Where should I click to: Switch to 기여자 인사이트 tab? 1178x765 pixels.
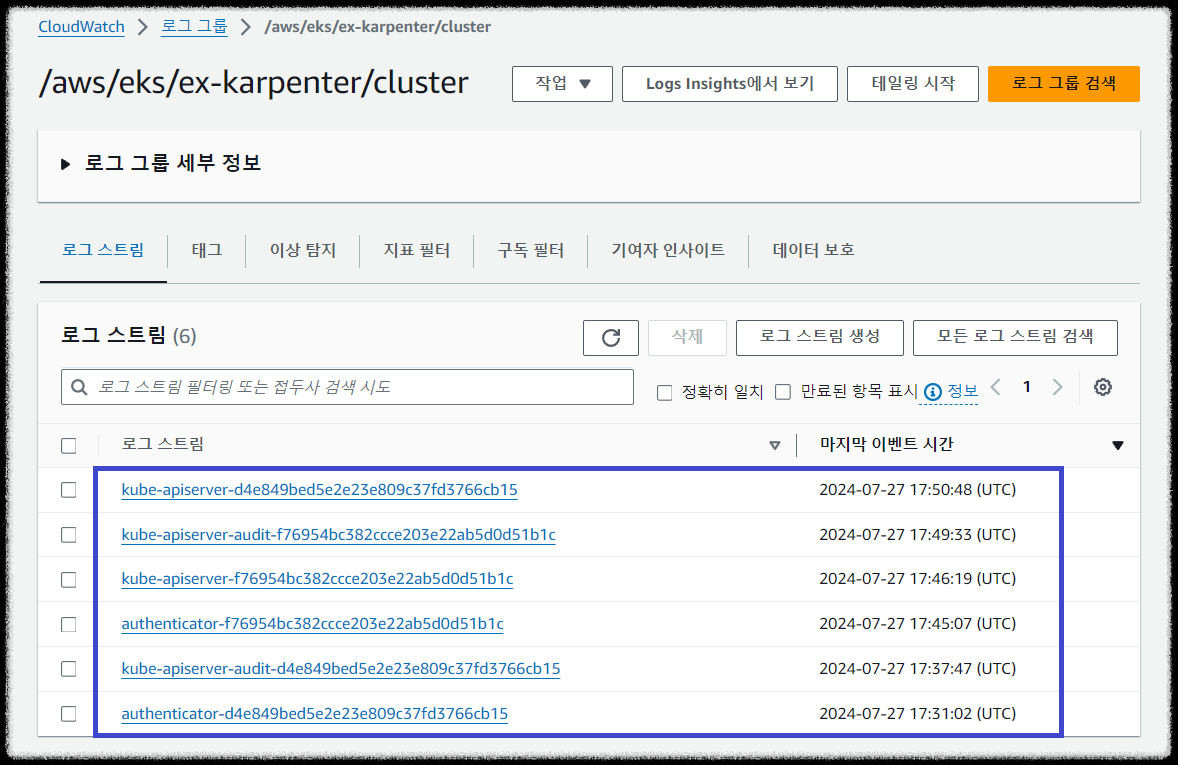pyautogui.click(x=668, y=250)
